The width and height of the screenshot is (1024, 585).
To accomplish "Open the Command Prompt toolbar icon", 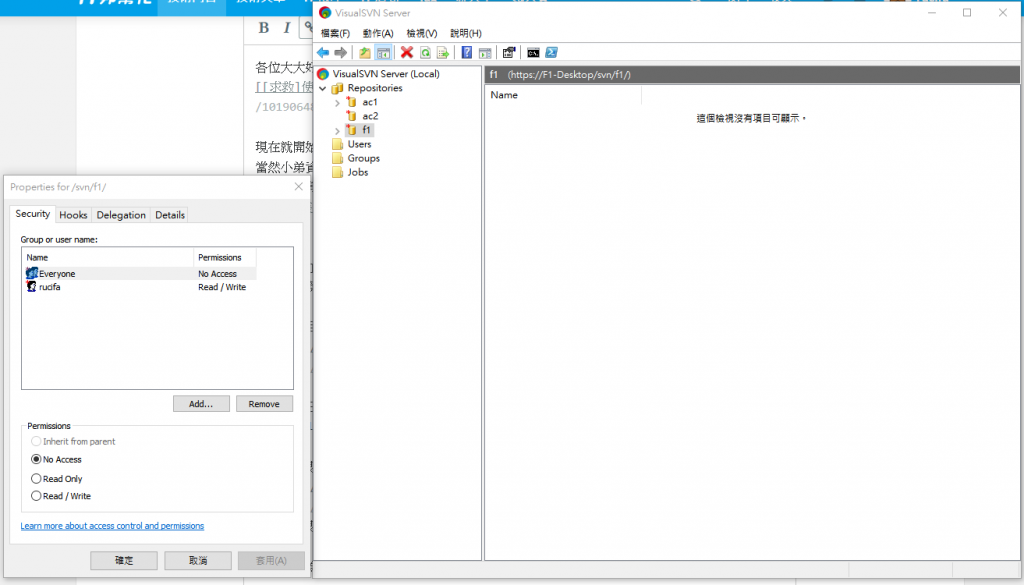I will point(533,53).
